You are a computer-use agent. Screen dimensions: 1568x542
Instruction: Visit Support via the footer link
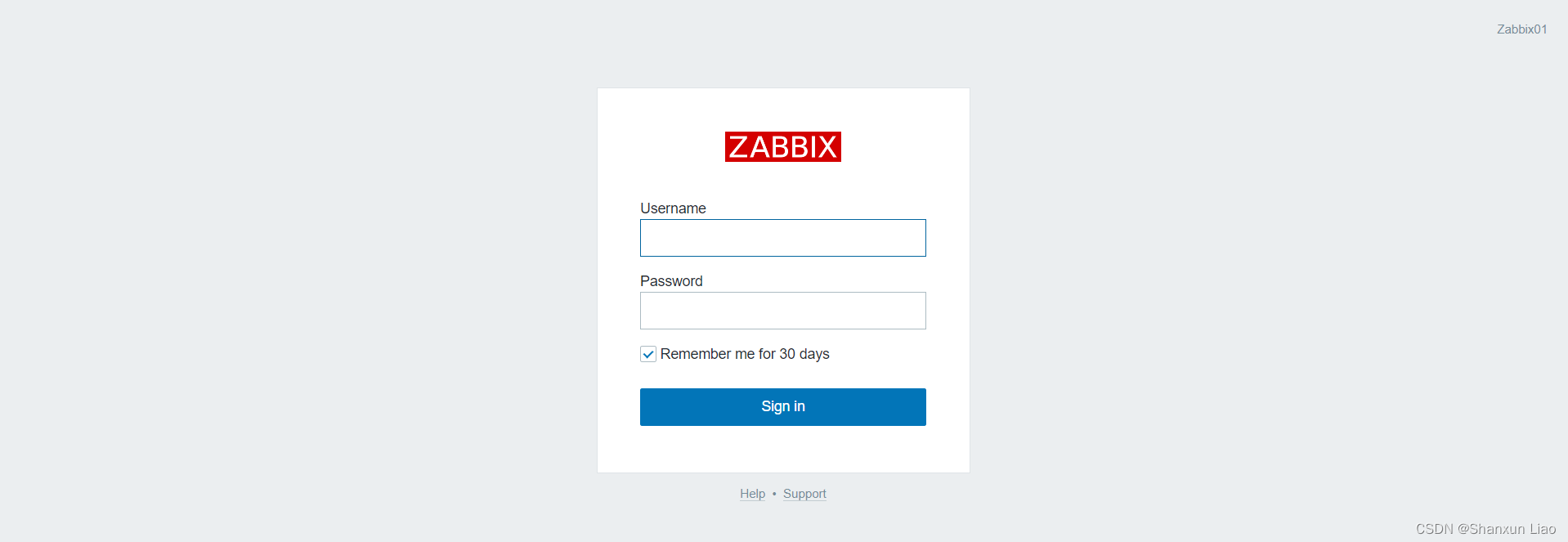click(x=804, y=493)
